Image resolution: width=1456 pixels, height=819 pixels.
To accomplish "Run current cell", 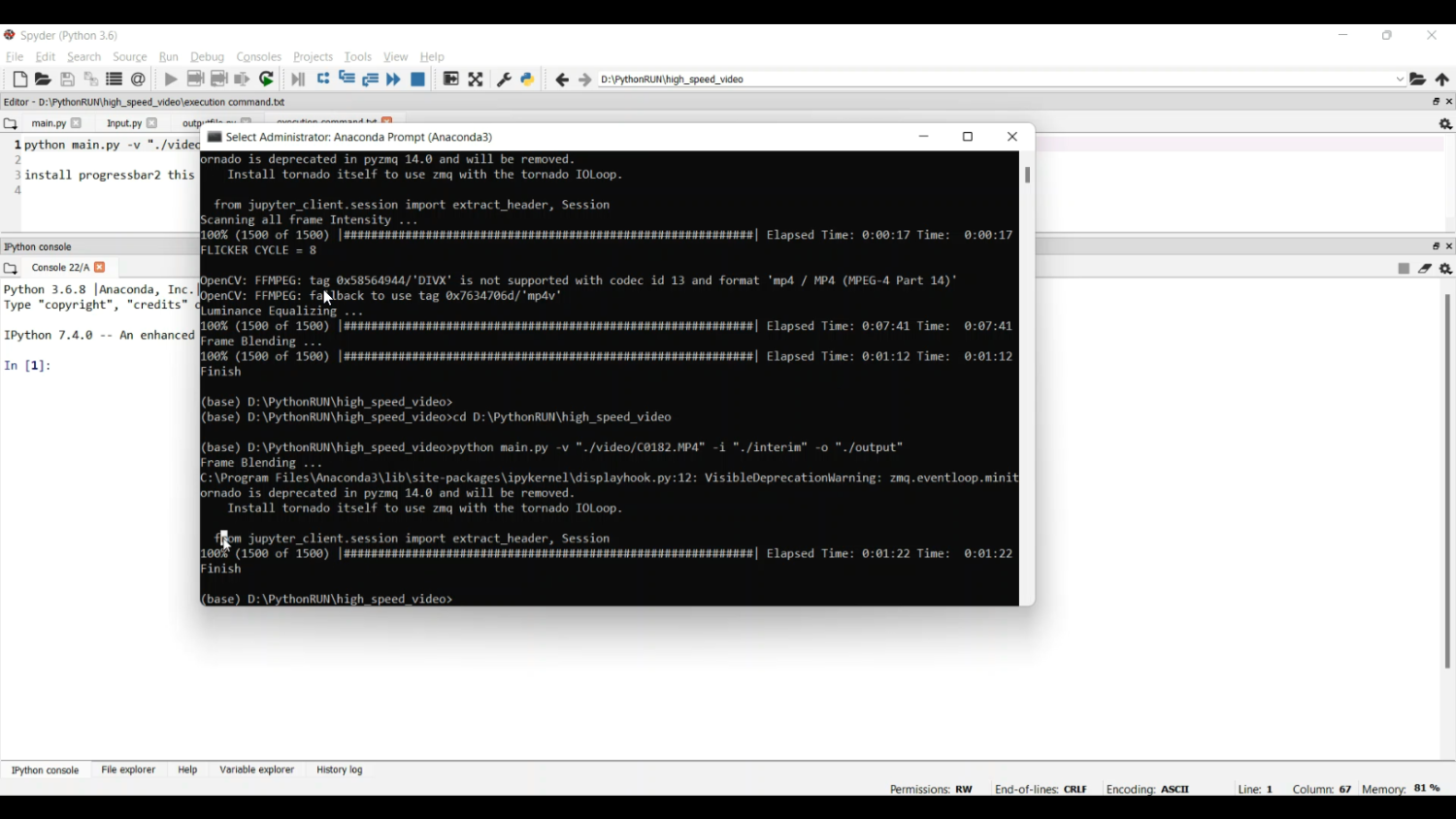I will pos(195,80).
